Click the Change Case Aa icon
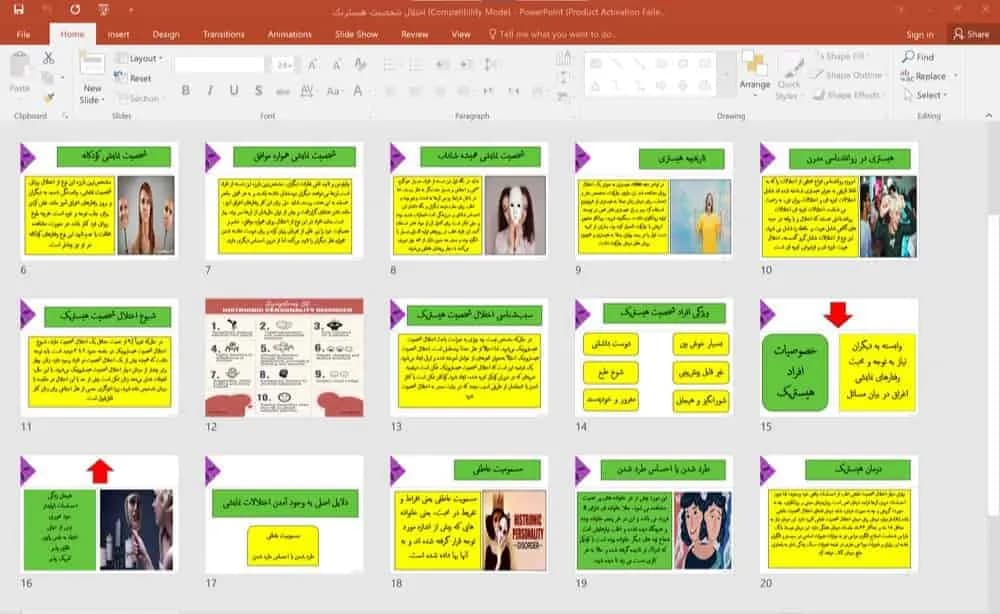The height and width of the screenshot is (614, 1000). pyautogui.click(x=333, y=91)
